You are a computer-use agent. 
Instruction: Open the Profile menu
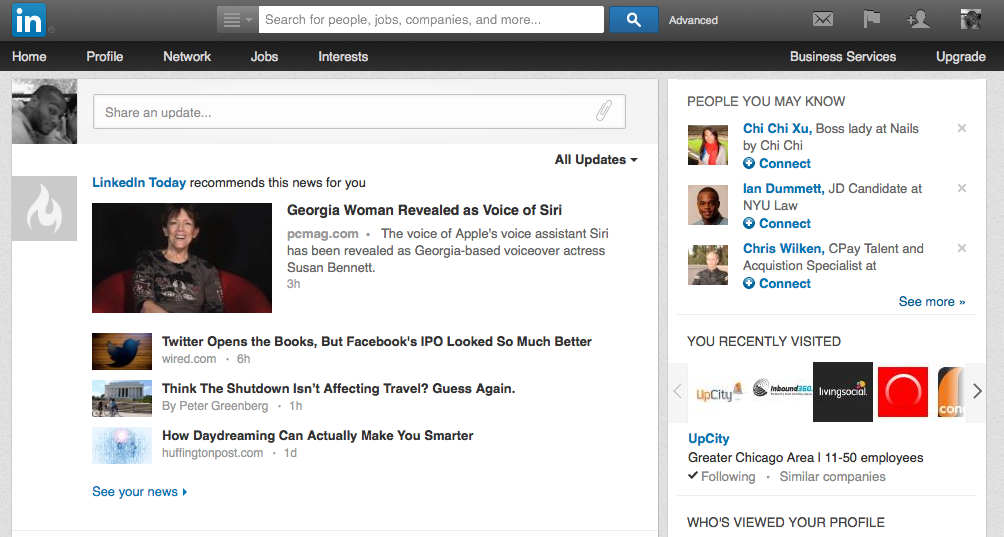104,56
